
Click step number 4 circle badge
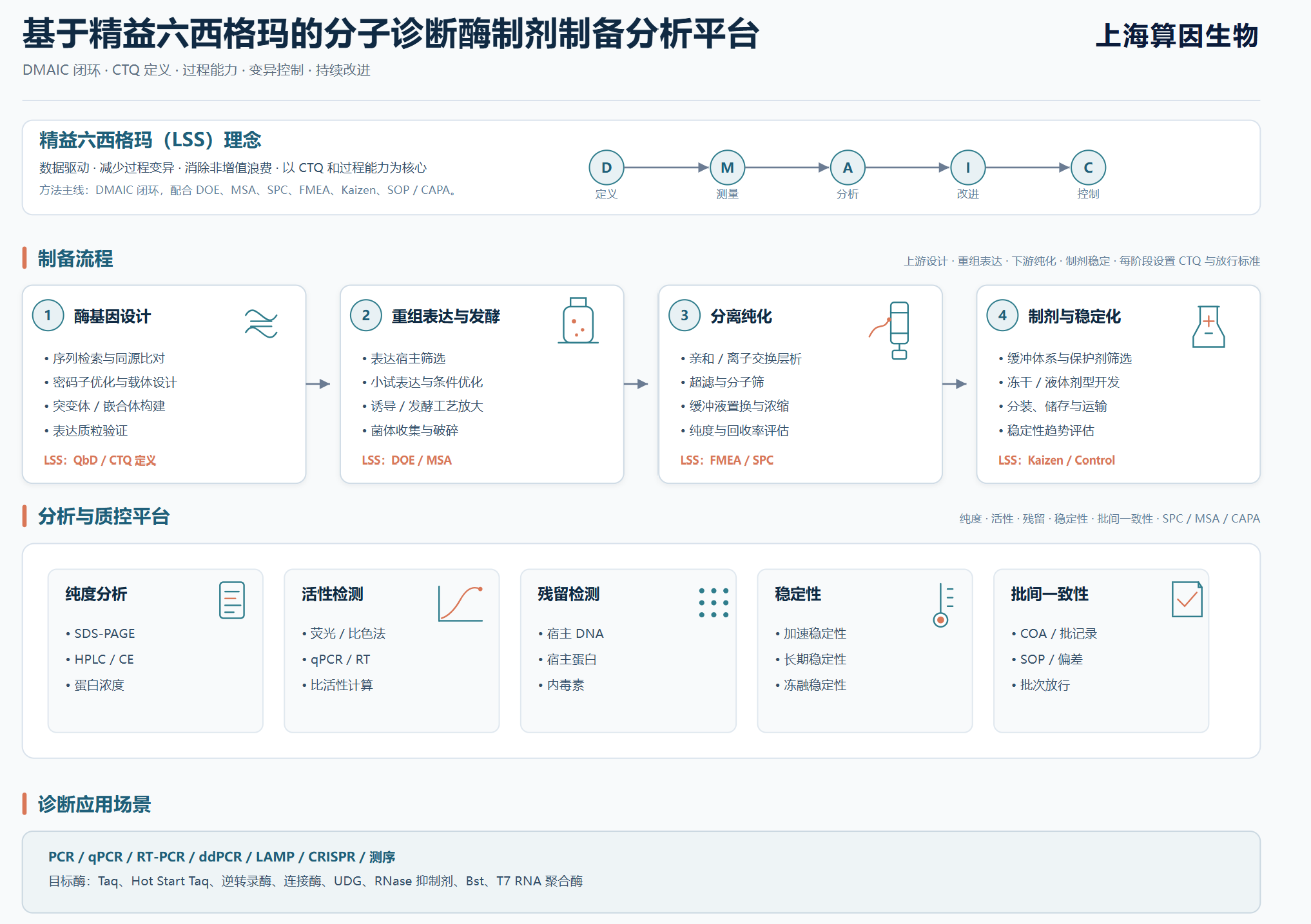click(1002, 316)
